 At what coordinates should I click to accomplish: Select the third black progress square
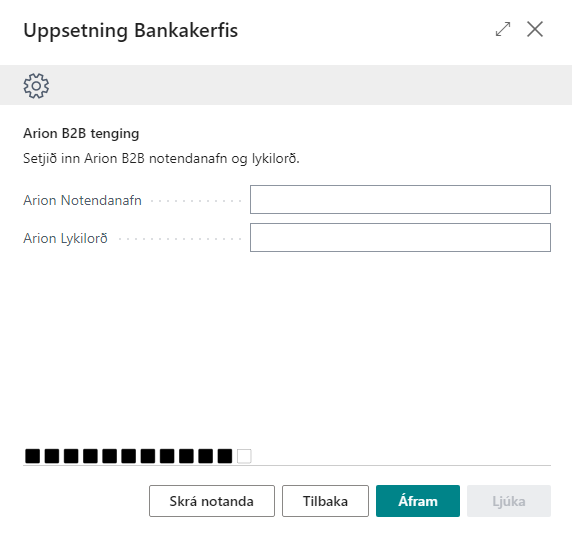pyautogui.click(x=71, y=456)
